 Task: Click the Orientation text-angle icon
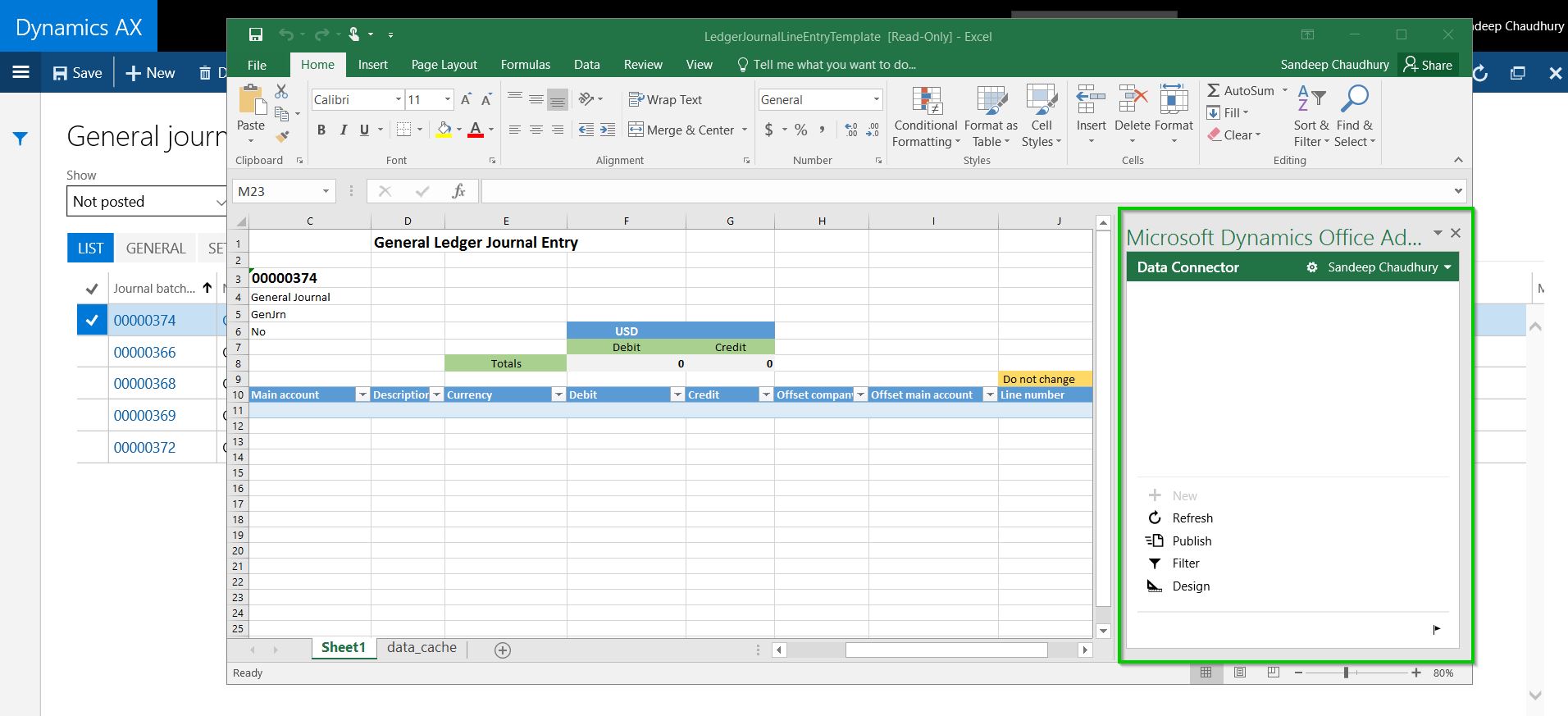click(586, 99)
